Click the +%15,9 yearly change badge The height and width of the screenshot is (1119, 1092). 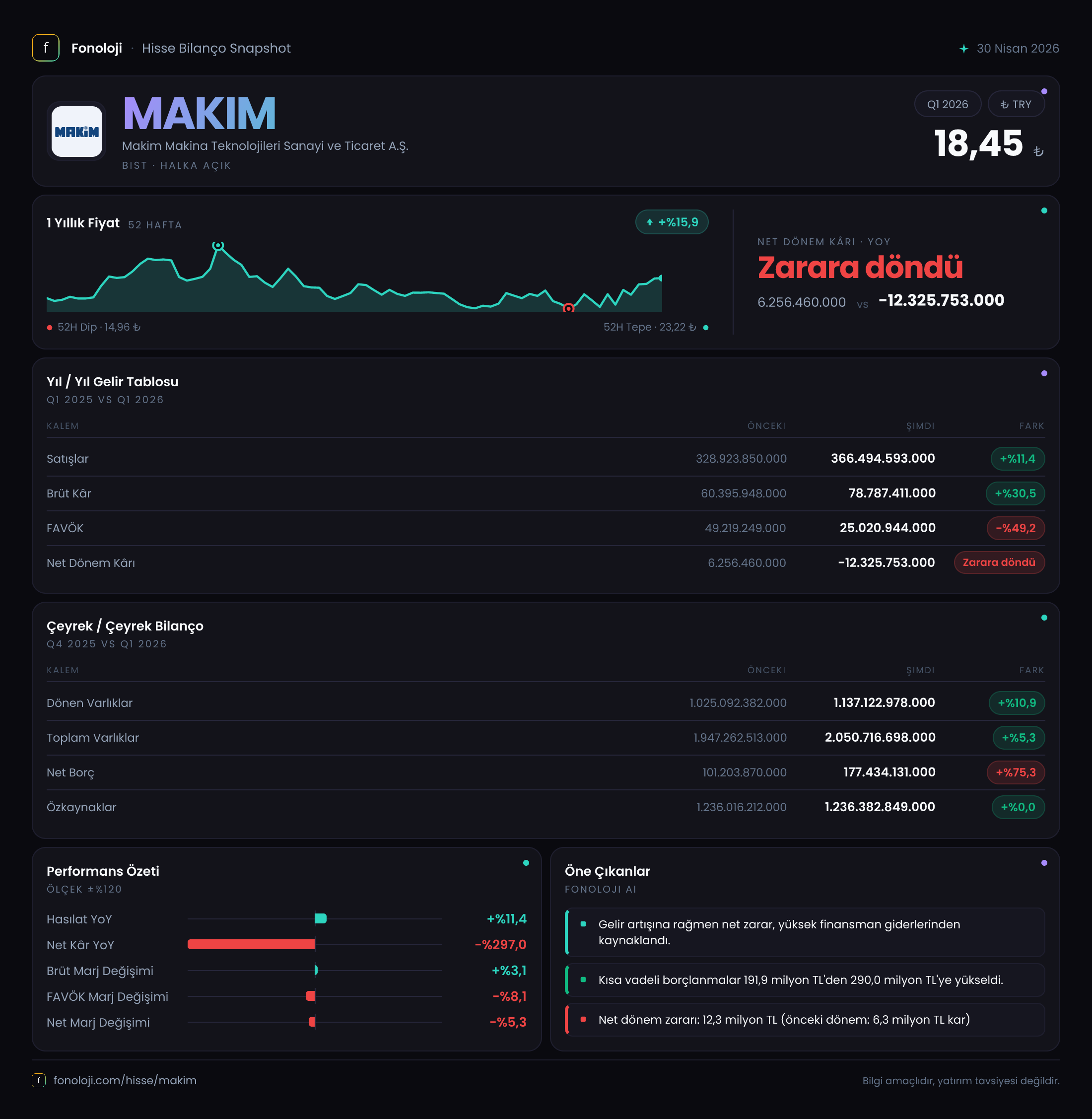(672, 222)
